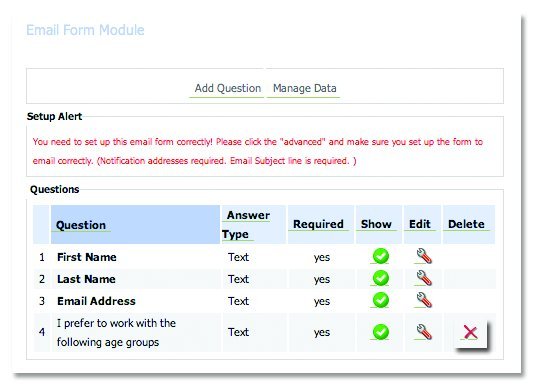Sort by Answer Type column header
Screen dimensions: 541x391
coord(246,224)
